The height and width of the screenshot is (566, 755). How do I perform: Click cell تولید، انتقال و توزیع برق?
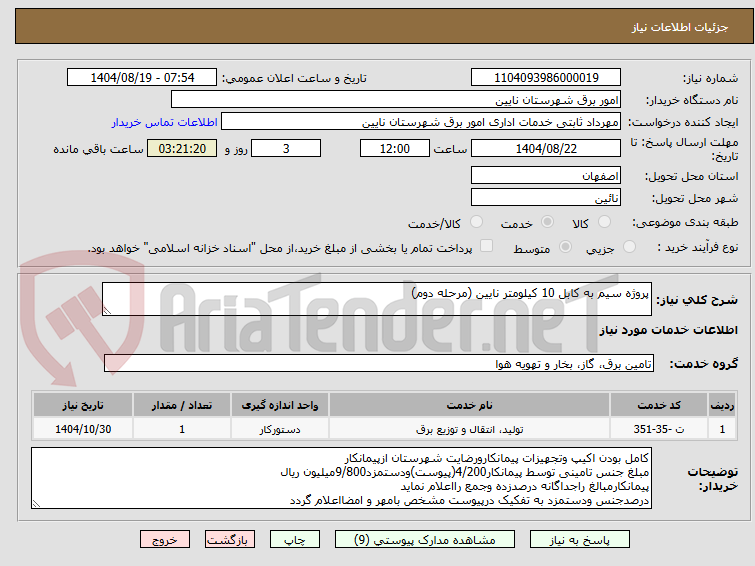pyautogui.click(x=469, y=429)
